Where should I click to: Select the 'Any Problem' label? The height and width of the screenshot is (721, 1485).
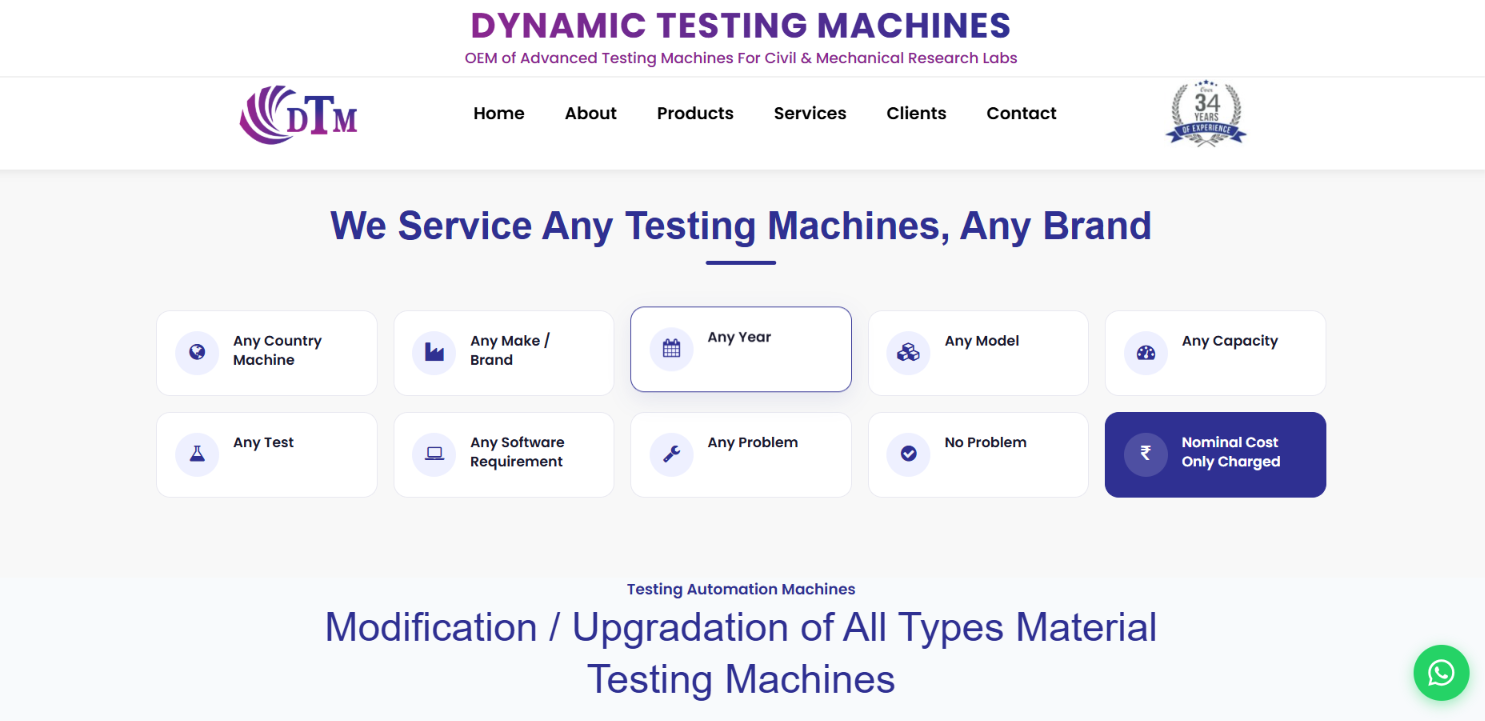coord(752,443)
